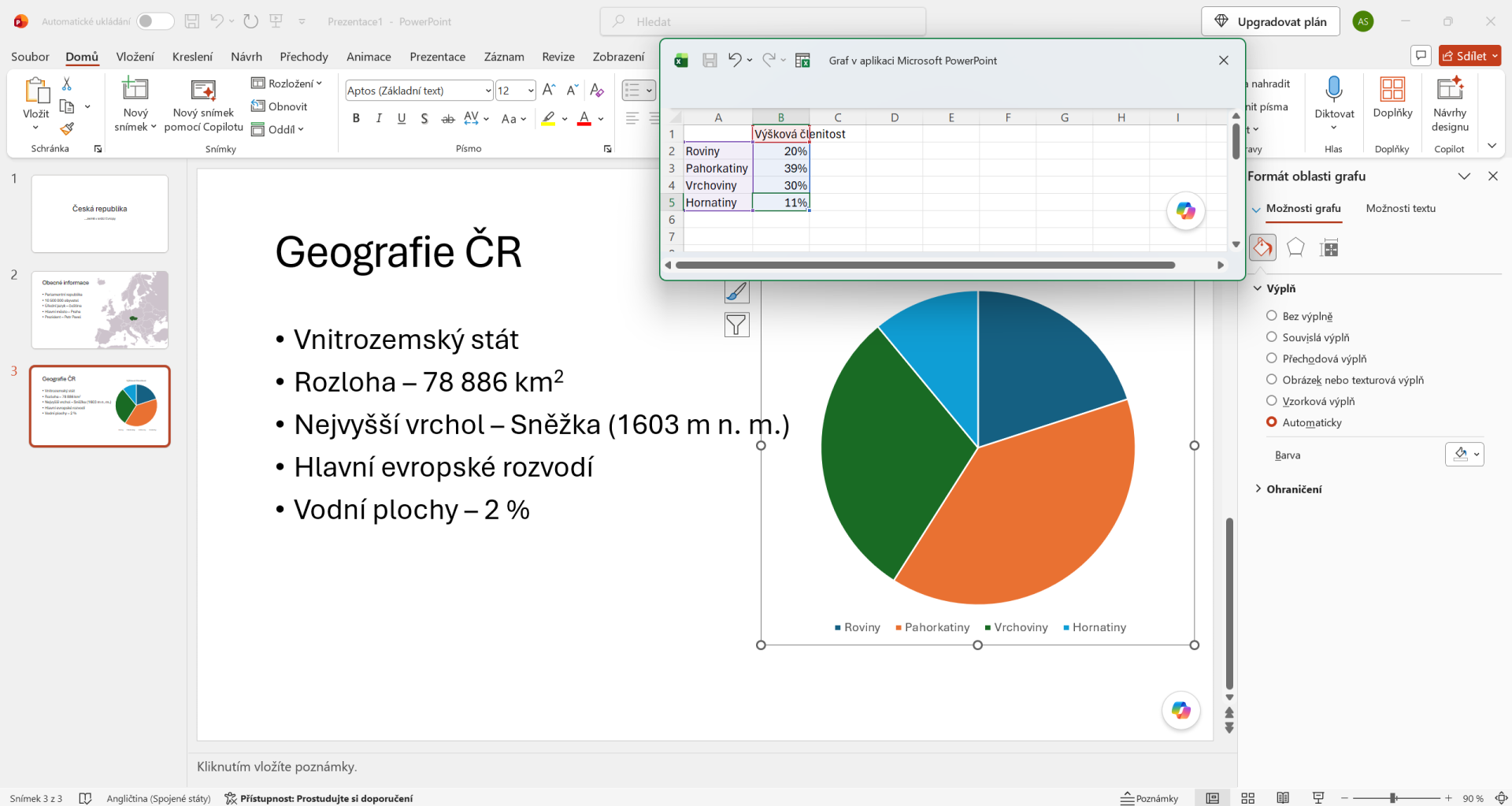
Task: Open the font name combo box
Action: tap(419, 91)
